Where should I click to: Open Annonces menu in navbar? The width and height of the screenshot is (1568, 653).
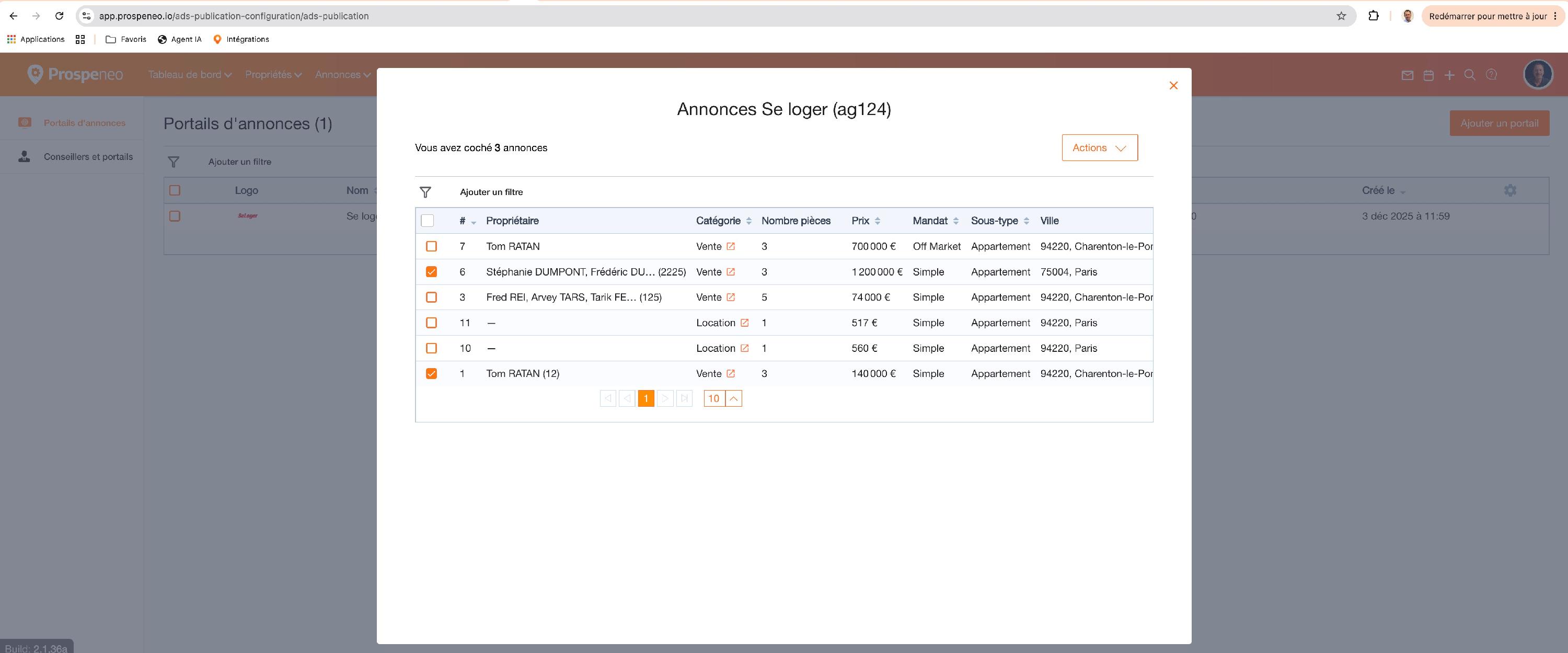343,74
